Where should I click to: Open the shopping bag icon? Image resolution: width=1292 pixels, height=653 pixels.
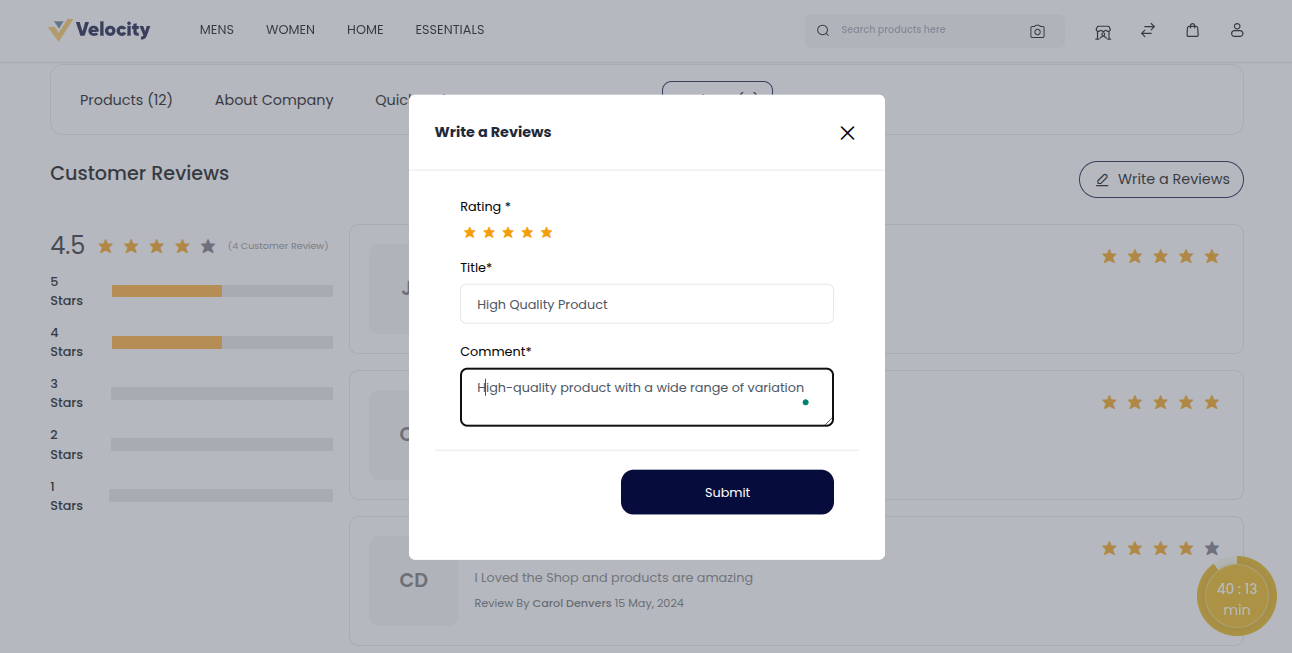pos(1192,30)
